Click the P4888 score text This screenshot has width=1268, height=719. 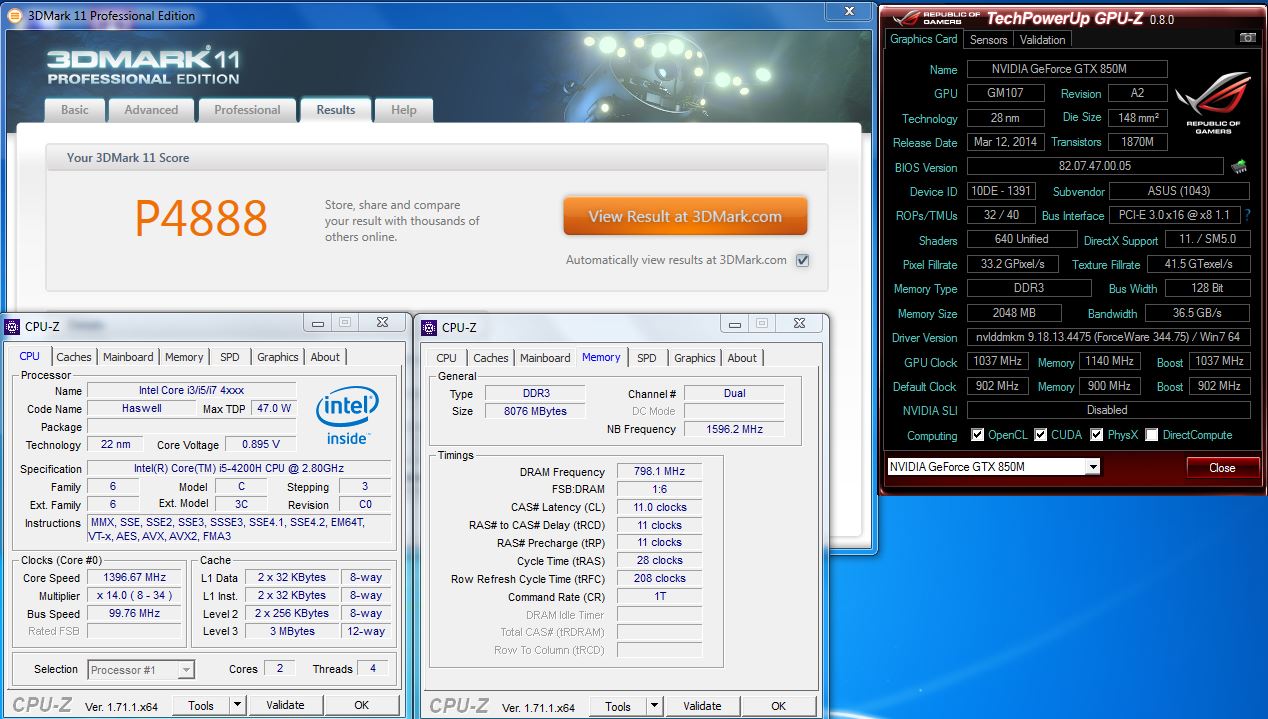coord(201,218)
